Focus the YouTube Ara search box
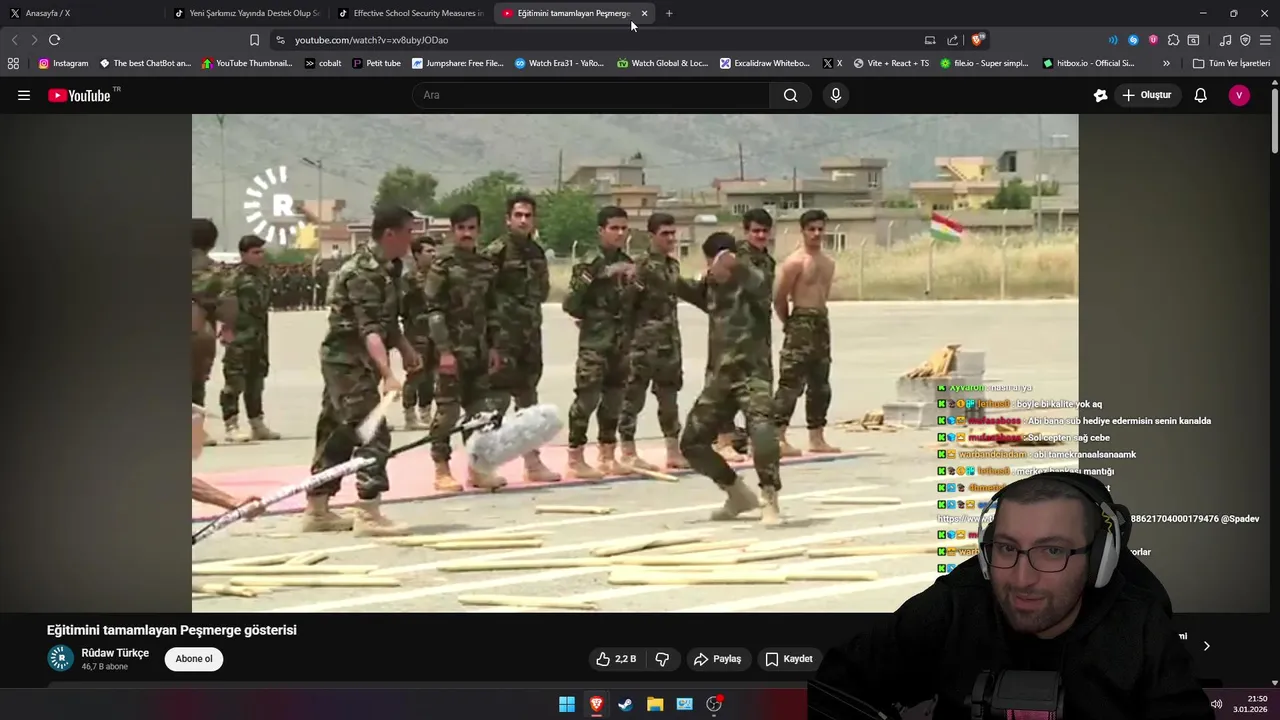 point(590,95)
